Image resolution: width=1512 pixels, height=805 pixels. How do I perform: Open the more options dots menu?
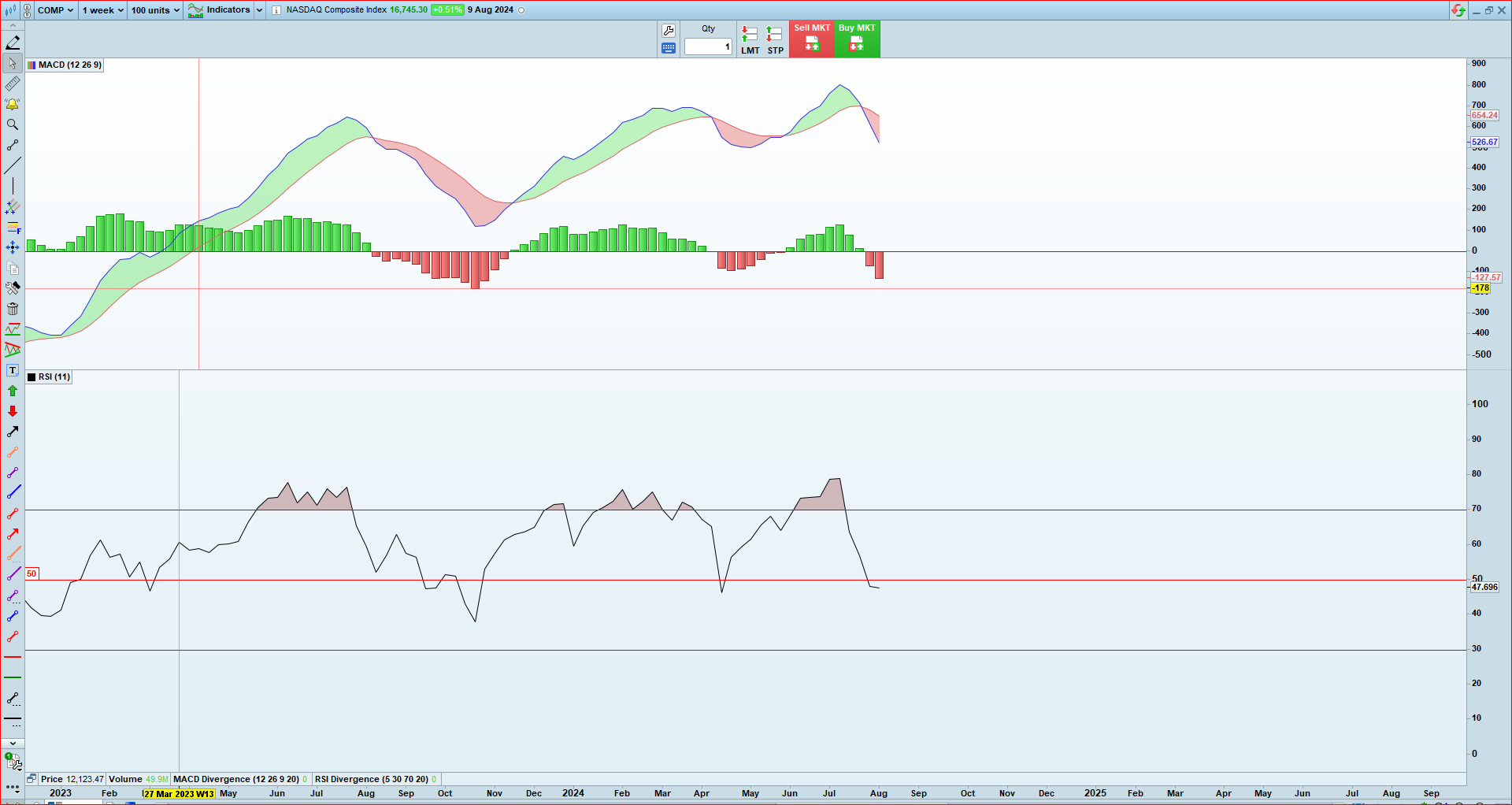pos(13,787)
